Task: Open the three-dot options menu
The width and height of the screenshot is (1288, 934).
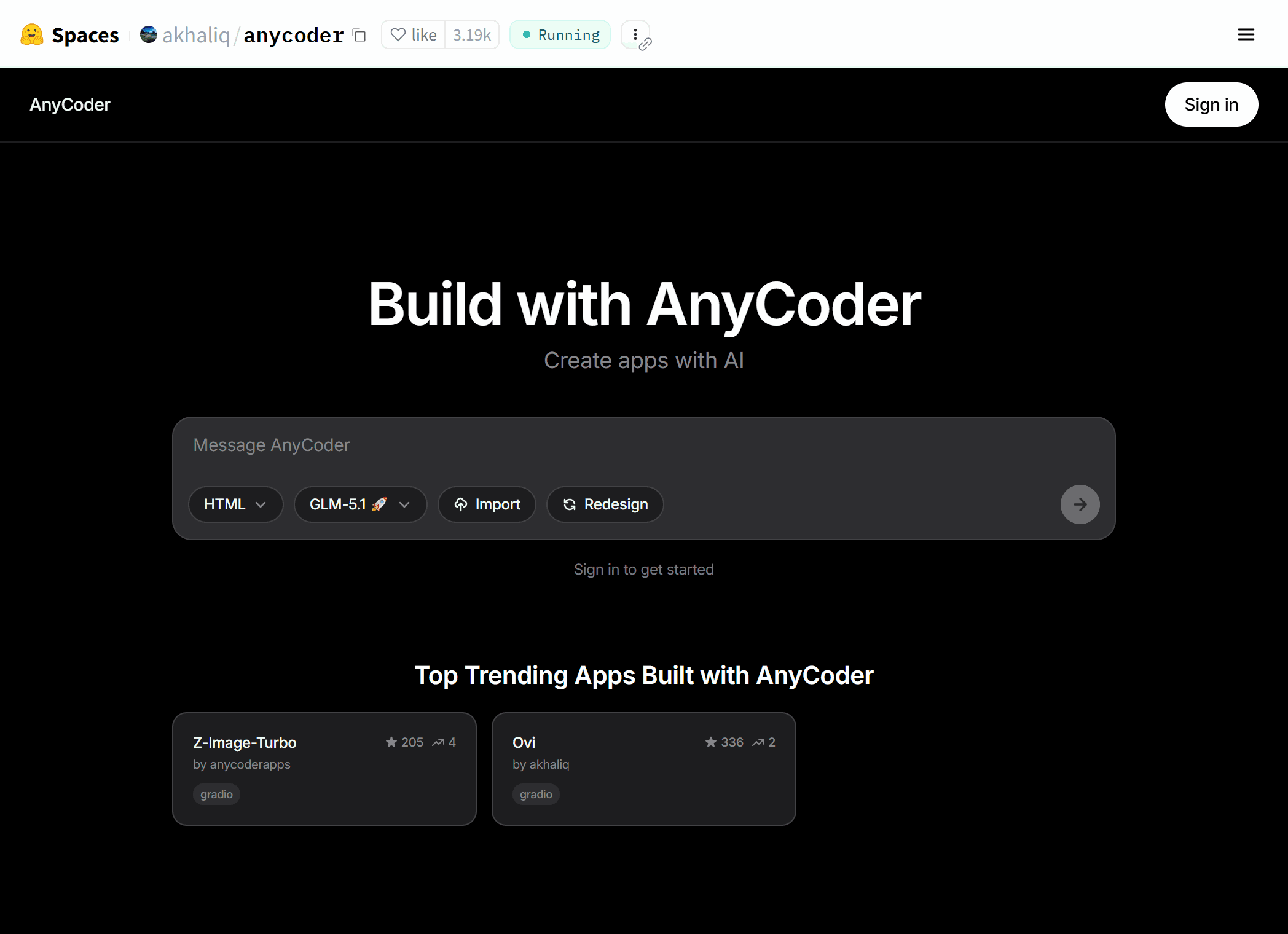Action: [x=635, y=33]
